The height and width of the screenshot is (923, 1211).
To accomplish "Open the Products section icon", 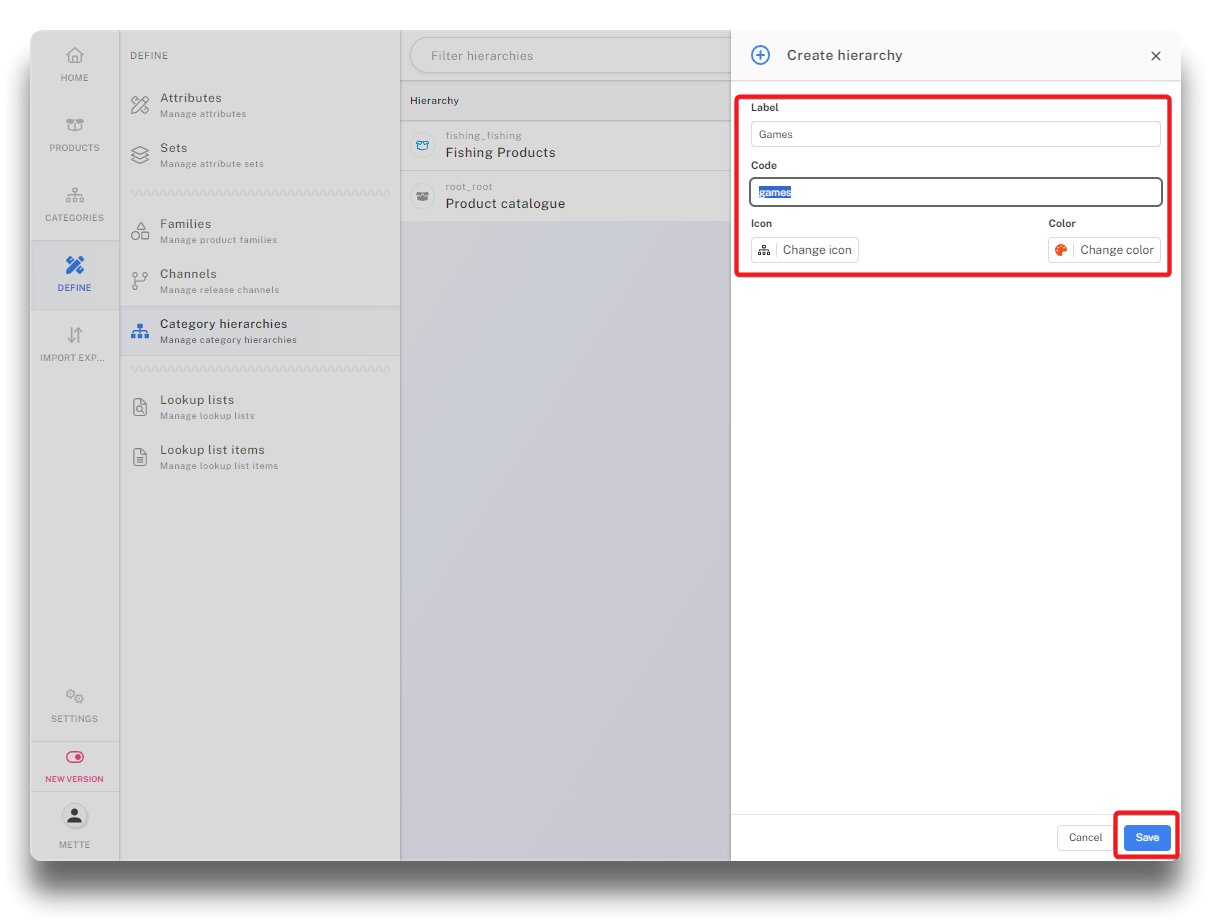I will coord(74,126).
